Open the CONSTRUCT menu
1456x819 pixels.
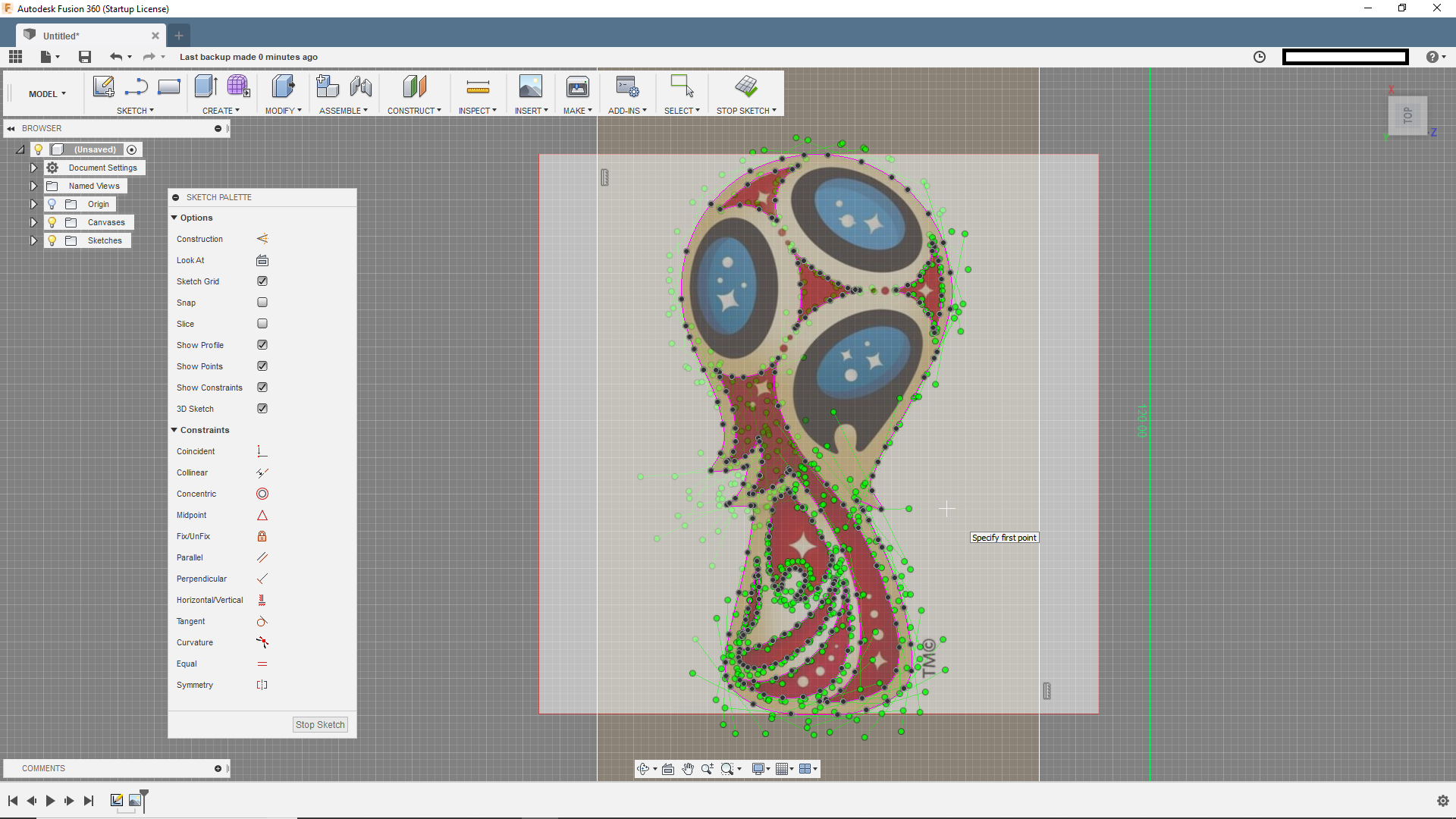coord(414,111)
